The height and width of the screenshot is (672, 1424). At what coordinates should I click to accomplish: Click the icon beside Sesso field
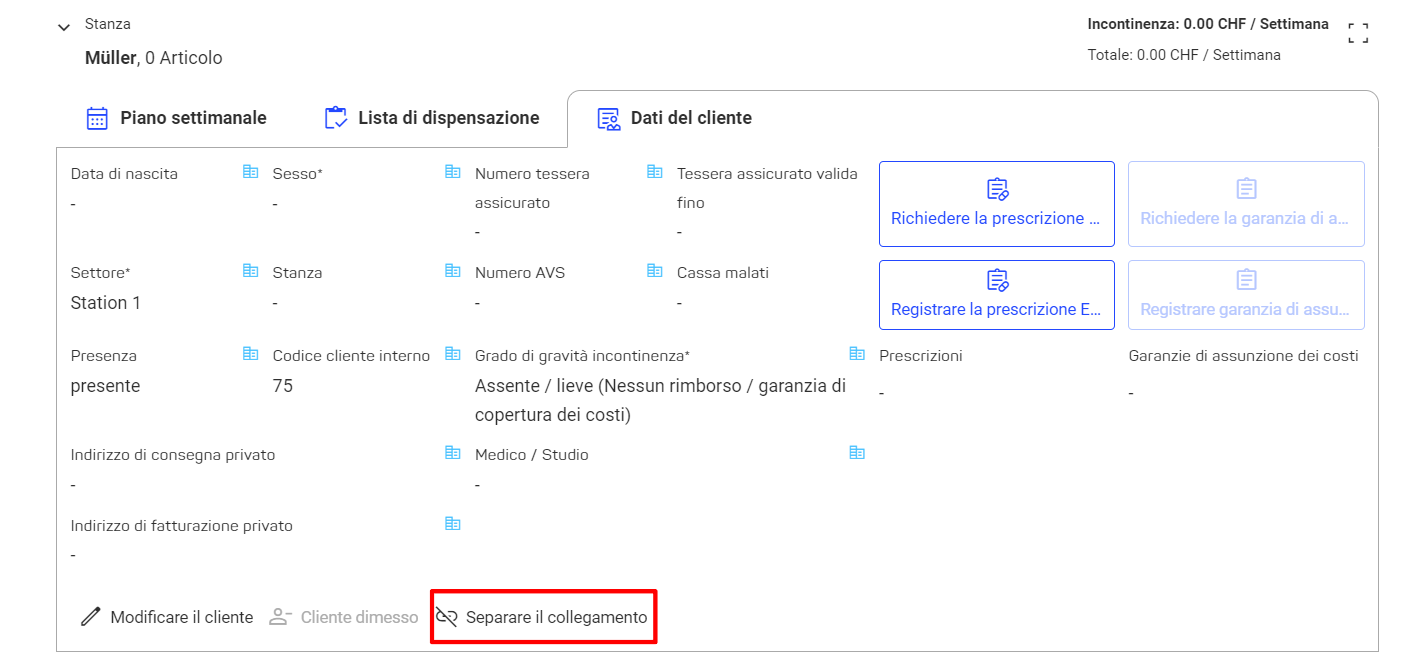pos(453,172)
